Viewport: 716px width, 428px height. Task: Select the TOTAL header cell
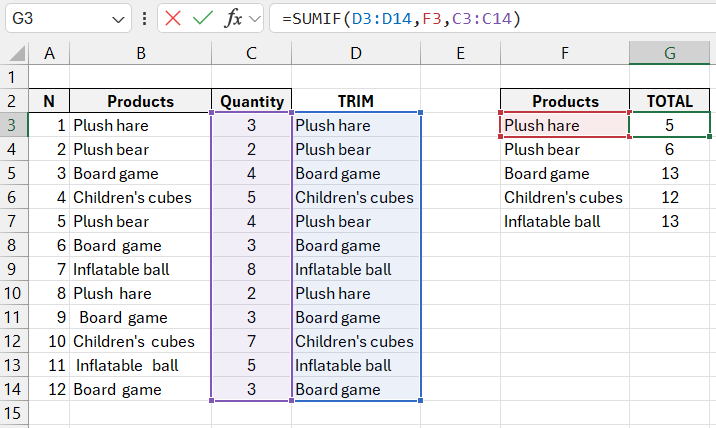[669, 101]
